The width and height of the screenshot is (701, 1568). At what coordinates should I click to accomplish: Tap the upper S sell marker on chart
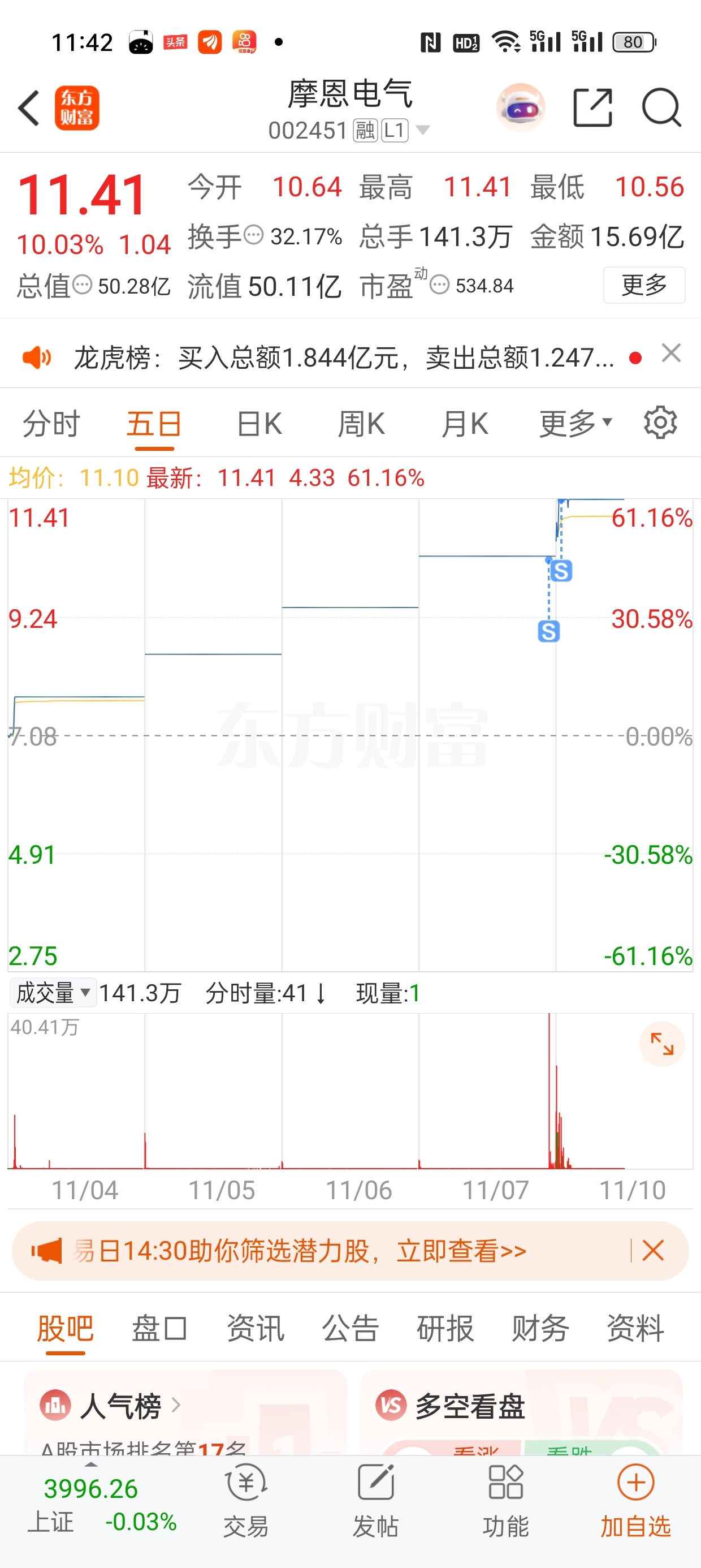coord(561,571)
